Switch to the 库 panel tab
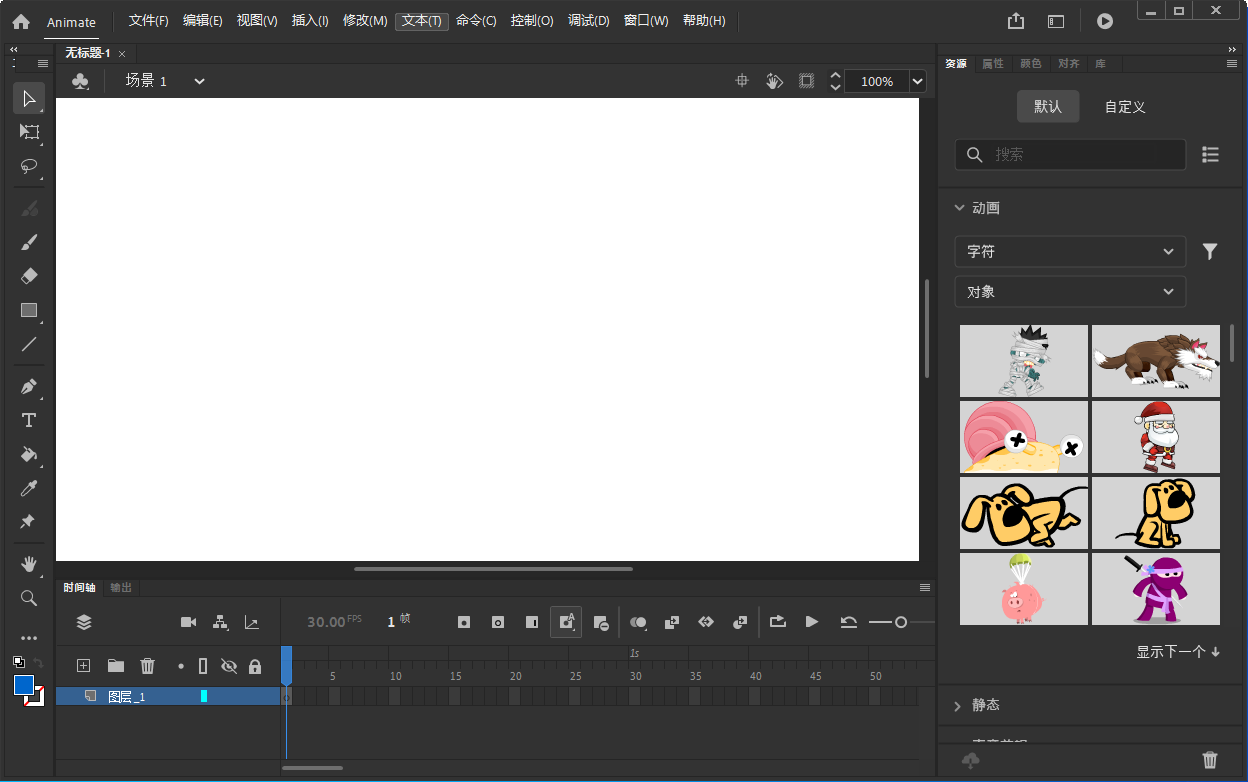Viewport: 1248px width, 782px height. [1101, 63]
